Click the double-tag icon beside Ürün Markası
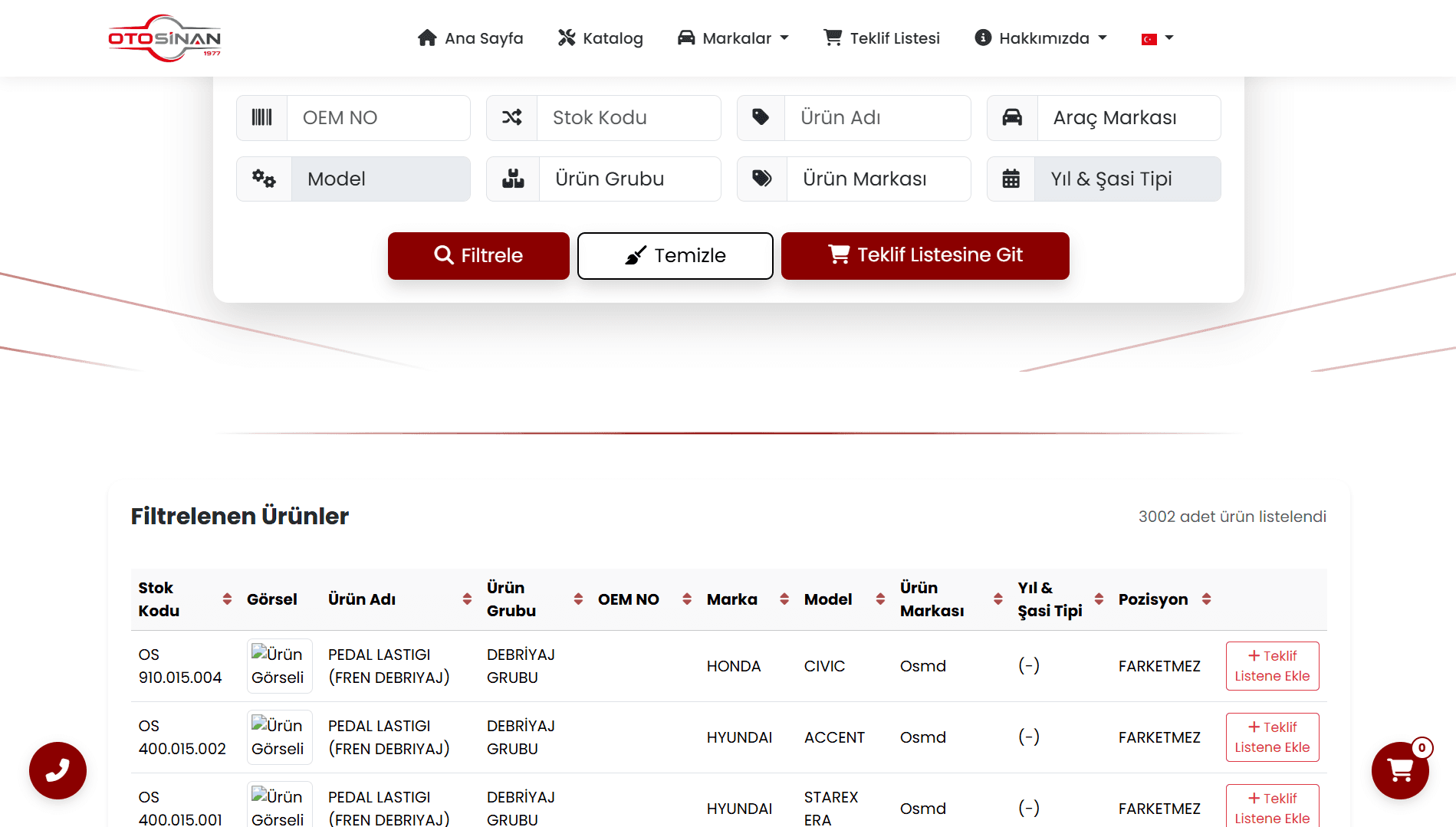Viewport: 1456px width, 827px height. [762, 179]
